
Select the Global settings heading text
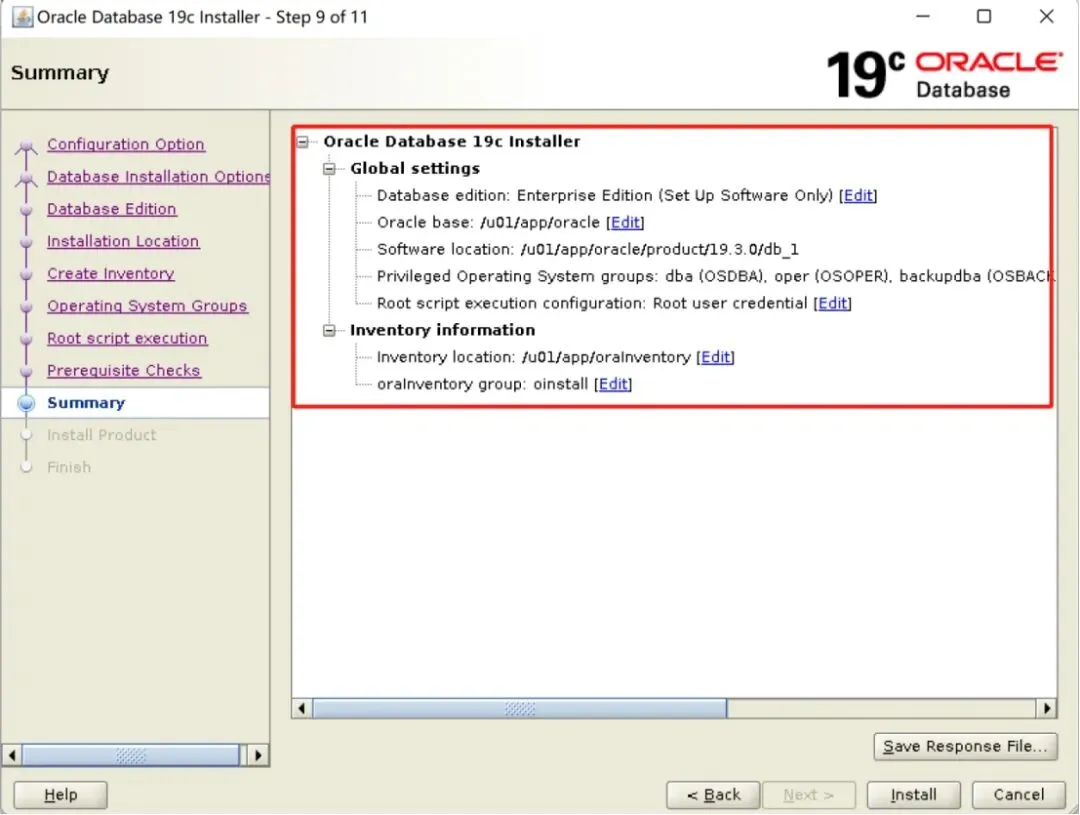click(415, 169)
